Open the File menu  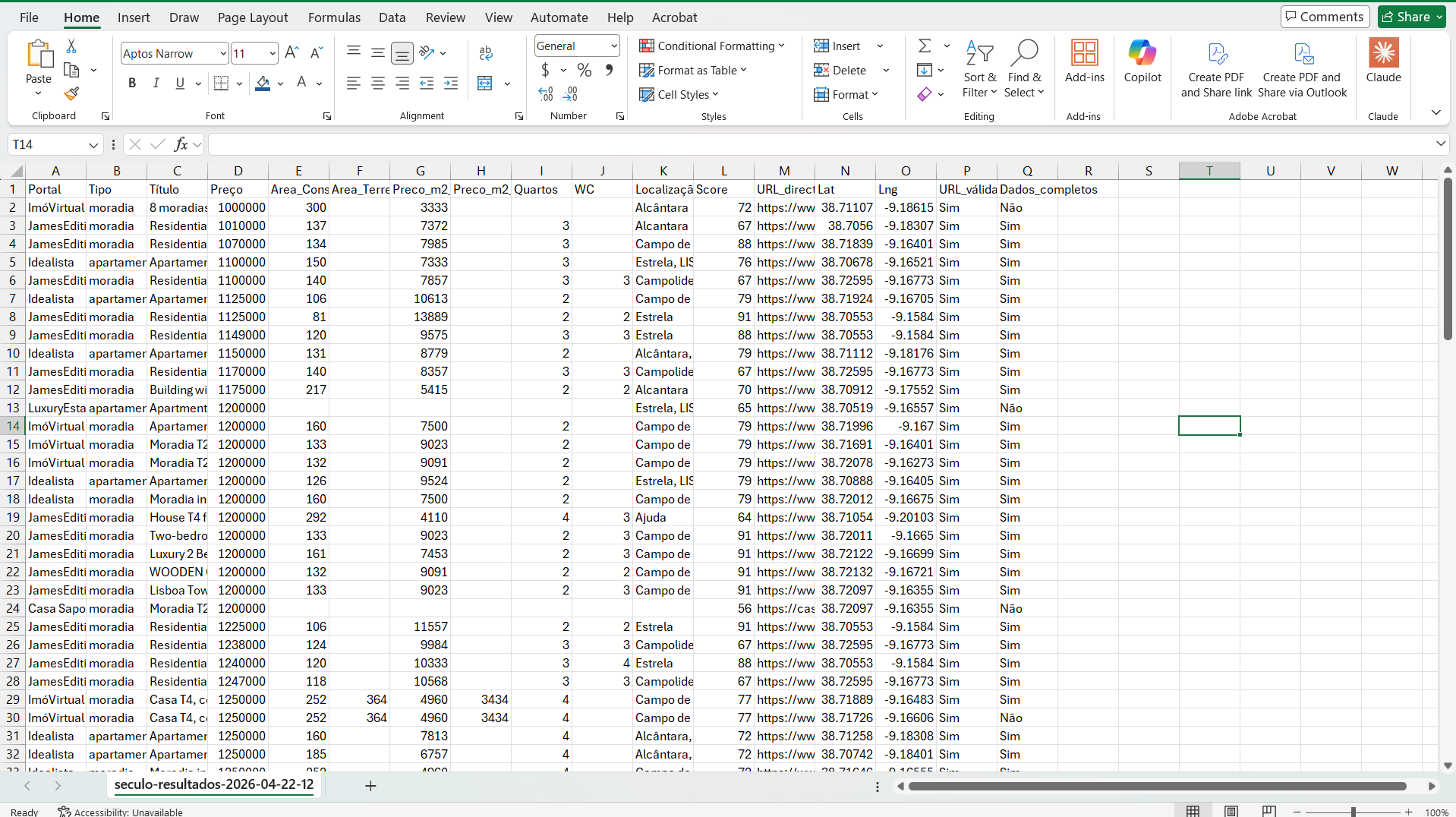(29, 17)
